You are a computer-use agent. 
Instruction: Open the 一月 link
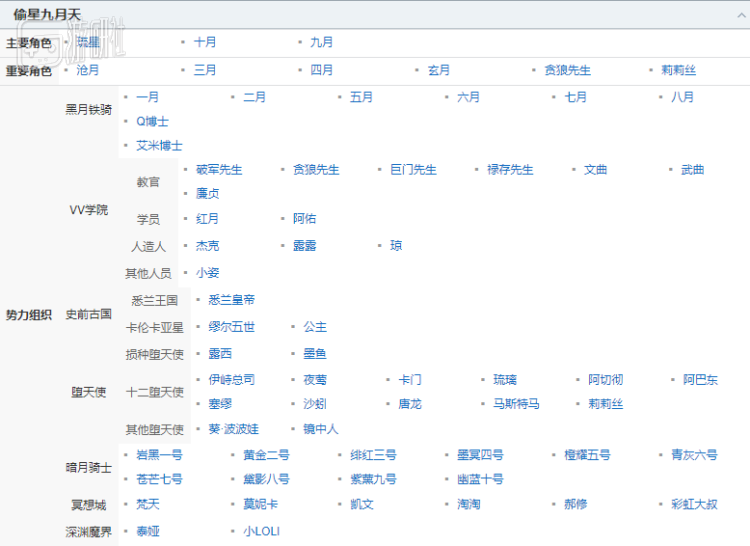click(147, 97)
